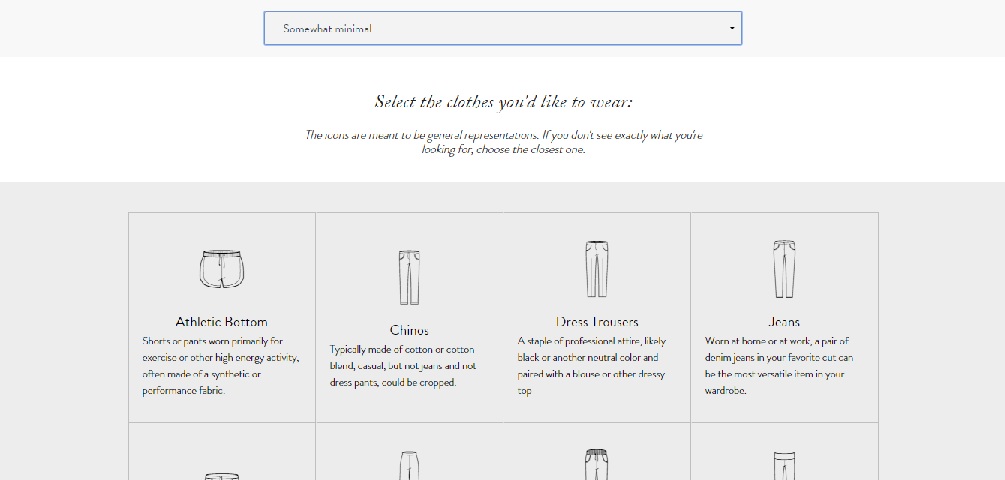Click the Dress Trousers professional attire description
Screen dimensions: 1005x480
pyautogui.click(x=591, y=366)
